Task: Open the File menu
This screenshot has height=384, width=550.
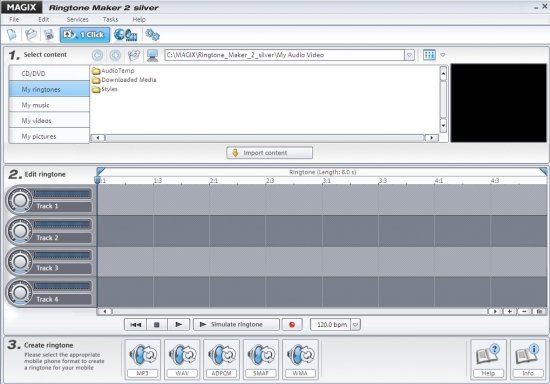Action: click(x=14, y=19)
